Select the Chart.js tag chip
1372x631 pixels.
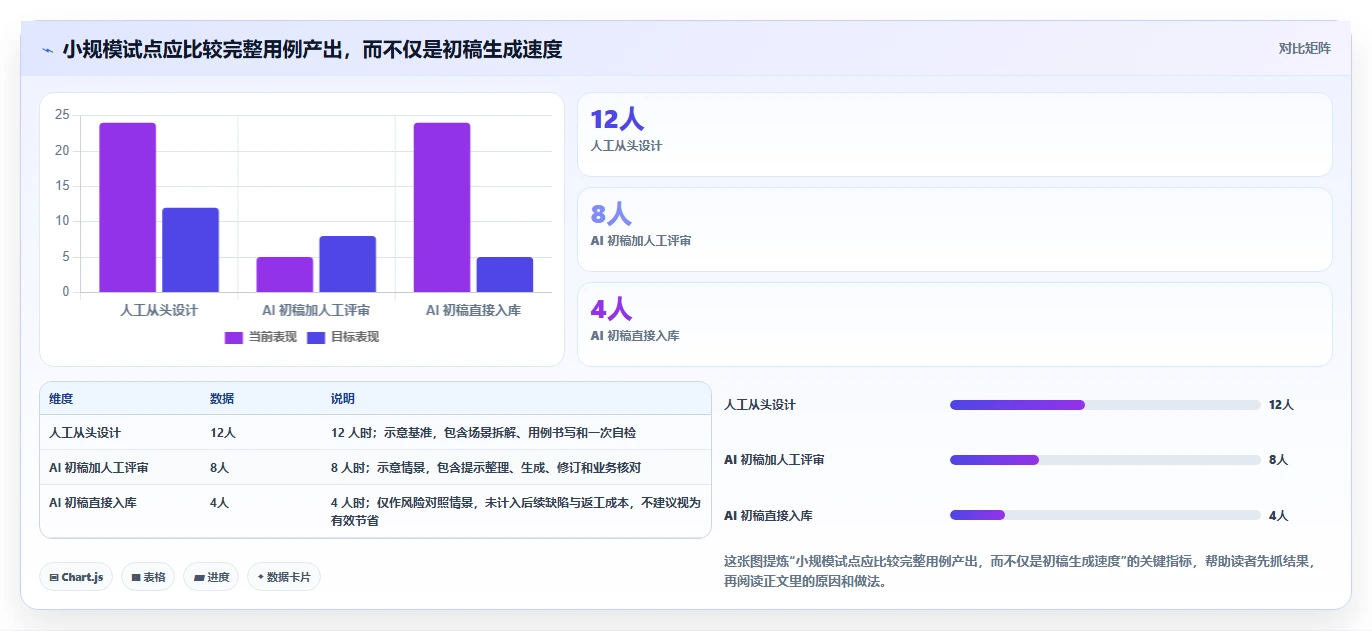(x=76, y=577)
